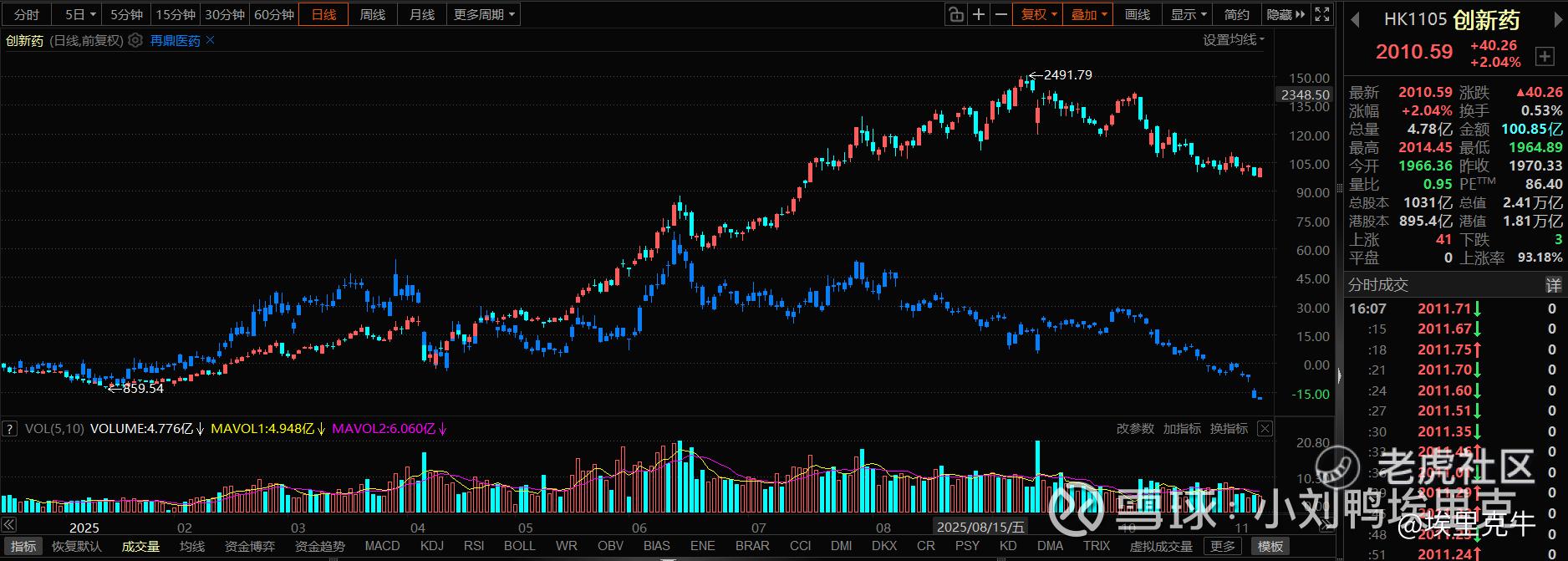Viewport: 1568px width, 561px height.
Task: Select CCI indicator
Action: pyautogui.click(x=801, y=546)
